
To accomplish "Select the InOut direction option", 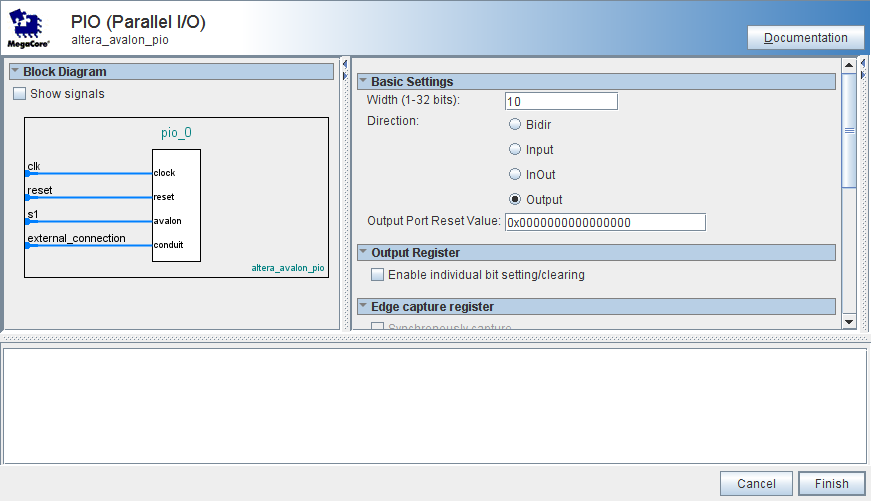I will tap(515, 175).
